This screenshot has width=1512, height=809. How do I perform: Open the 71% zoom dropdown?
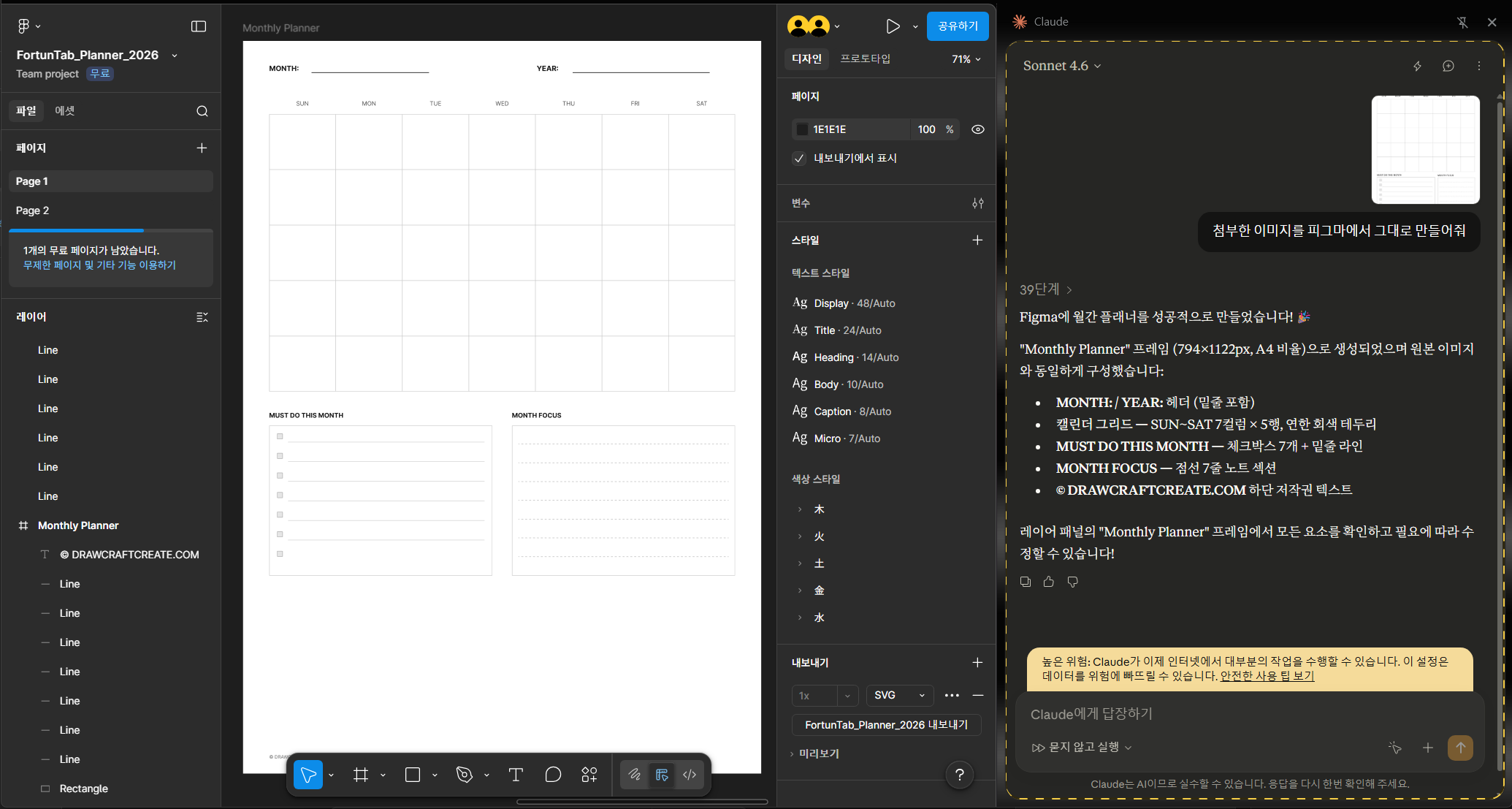pos(966,59)
